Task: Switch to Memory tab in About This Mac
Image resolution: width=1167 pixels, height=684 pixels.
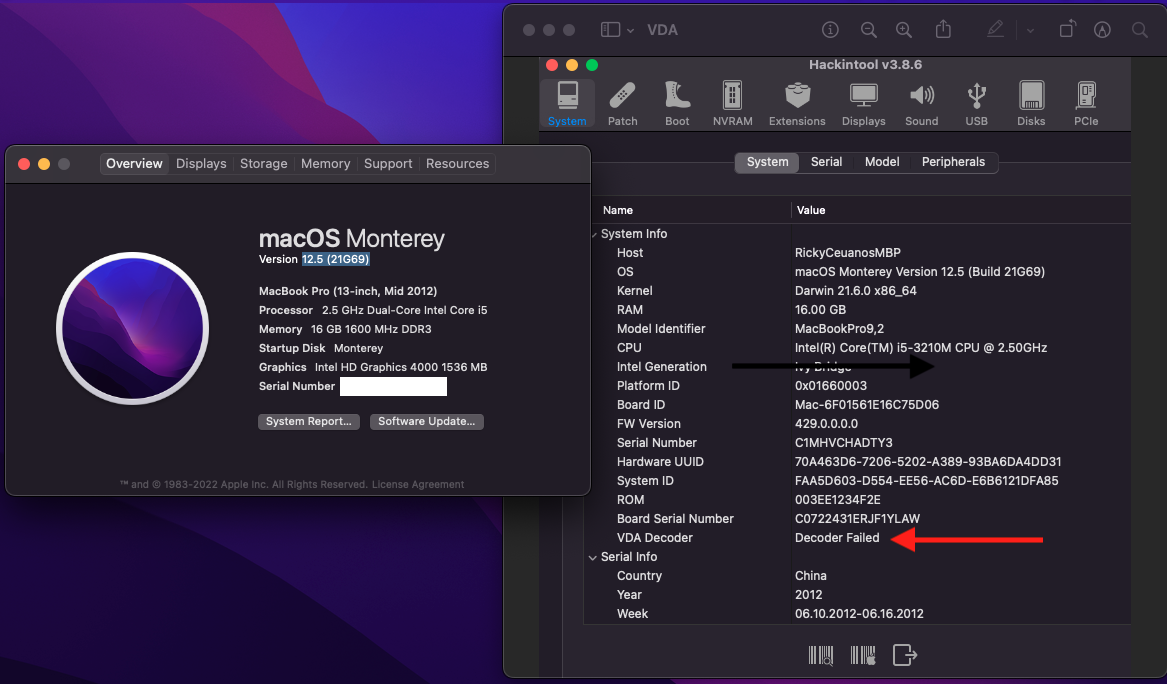Action: pyautogui.click(x=325, y=164)
